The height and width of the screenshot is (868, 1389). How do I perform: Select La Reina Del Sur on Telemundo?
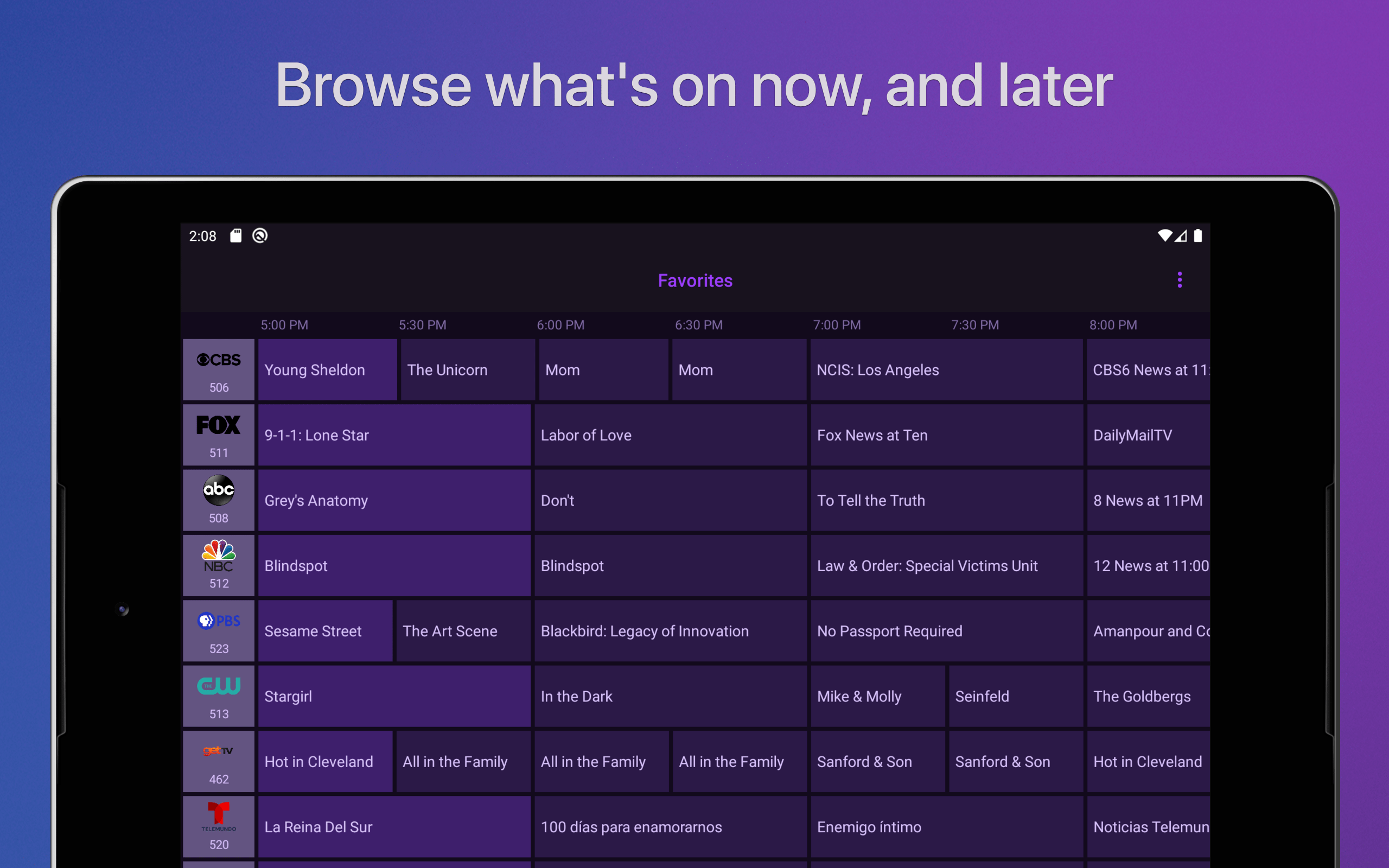point(394,827)
